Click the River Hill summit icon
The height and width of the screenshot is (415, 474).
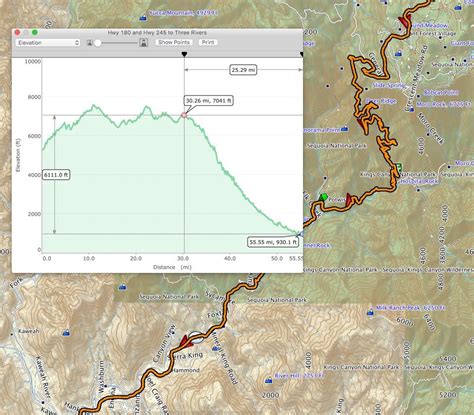pos(268,380)
